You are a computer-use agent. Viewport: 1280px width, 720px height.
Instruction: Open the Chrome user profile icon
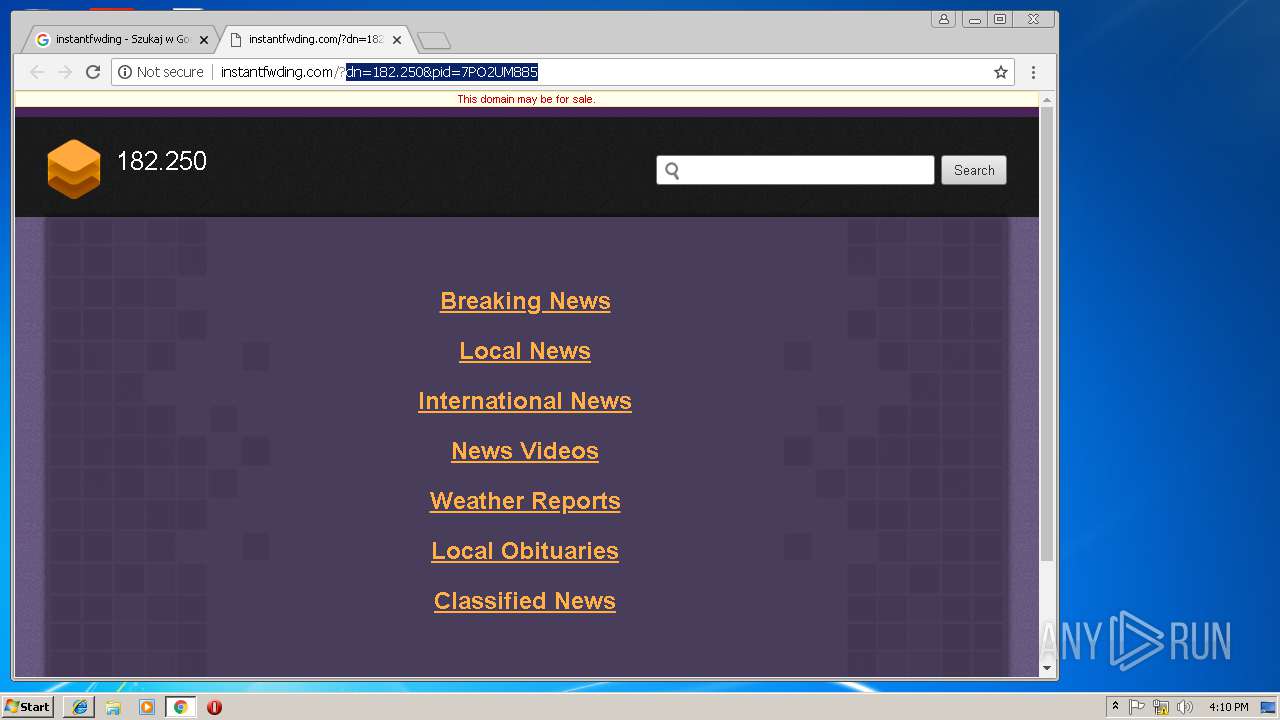(x=943, y=19)
